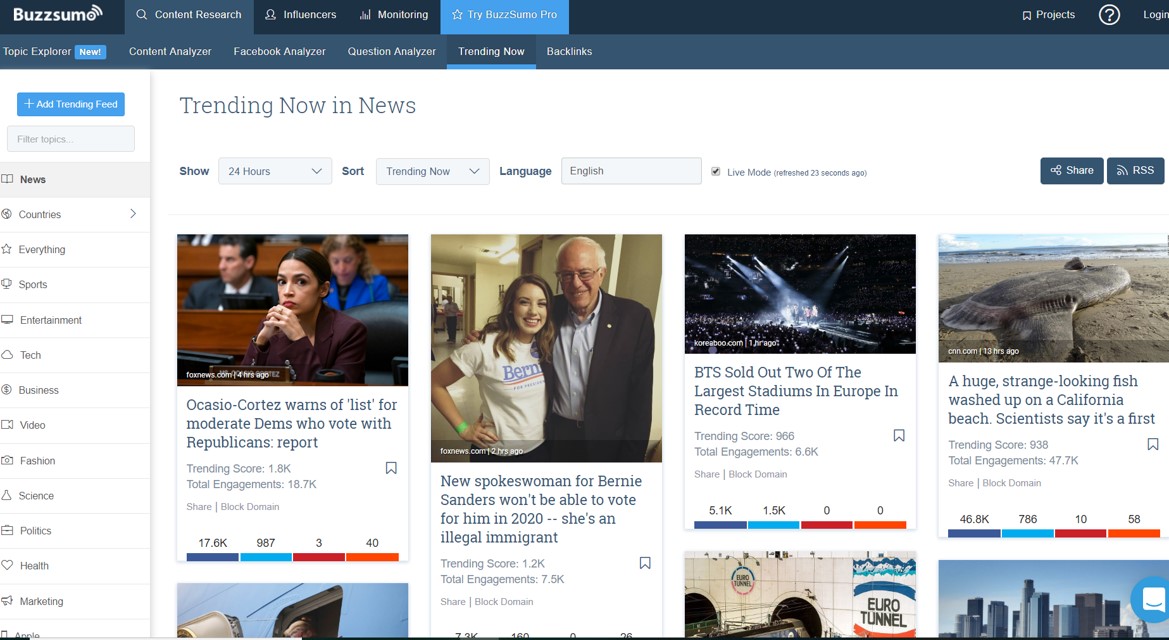Open the Ocasio-Cortez article thumbnail
Image resolution: width=1169 pixels, height=640 pixels.
[x=292, y=310]
